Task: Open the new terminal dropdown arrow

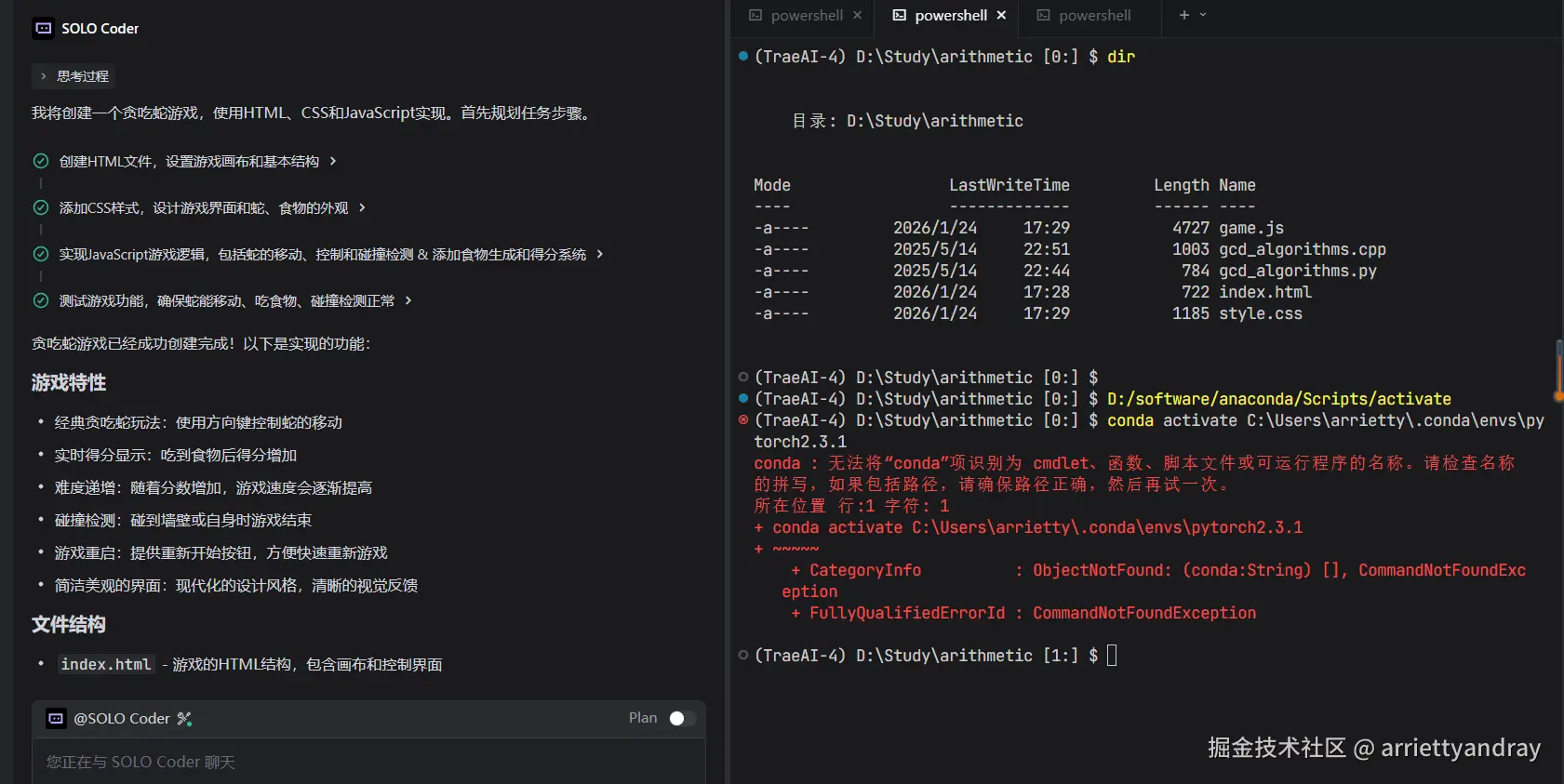Action: (1203, 15)
